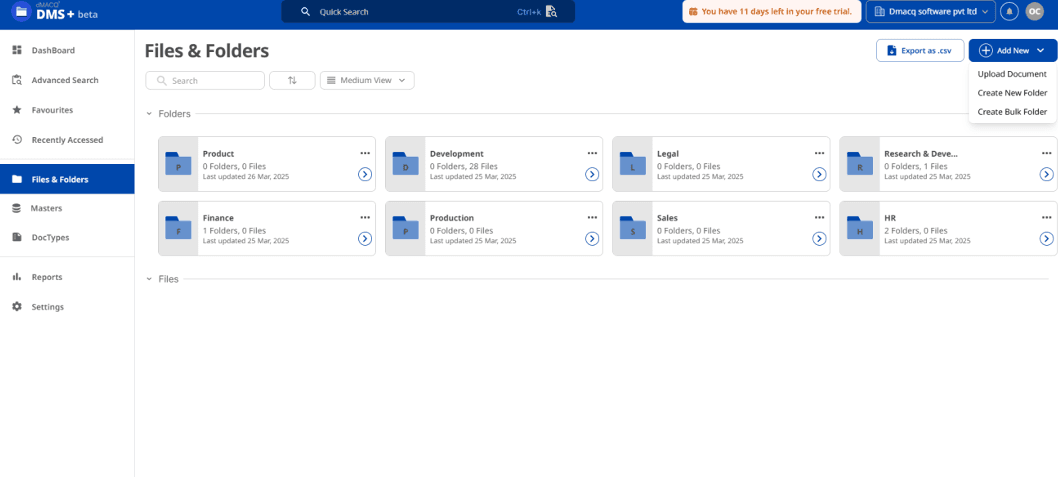Open the Medium View dropdown
This screenshot has width=1058, height=477.
[x=367, y=80]
